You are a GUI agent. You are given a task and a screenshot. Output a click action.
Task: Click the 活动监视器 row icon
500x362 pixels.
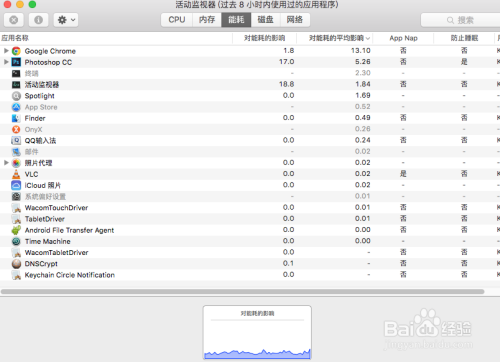click(16, 85)
